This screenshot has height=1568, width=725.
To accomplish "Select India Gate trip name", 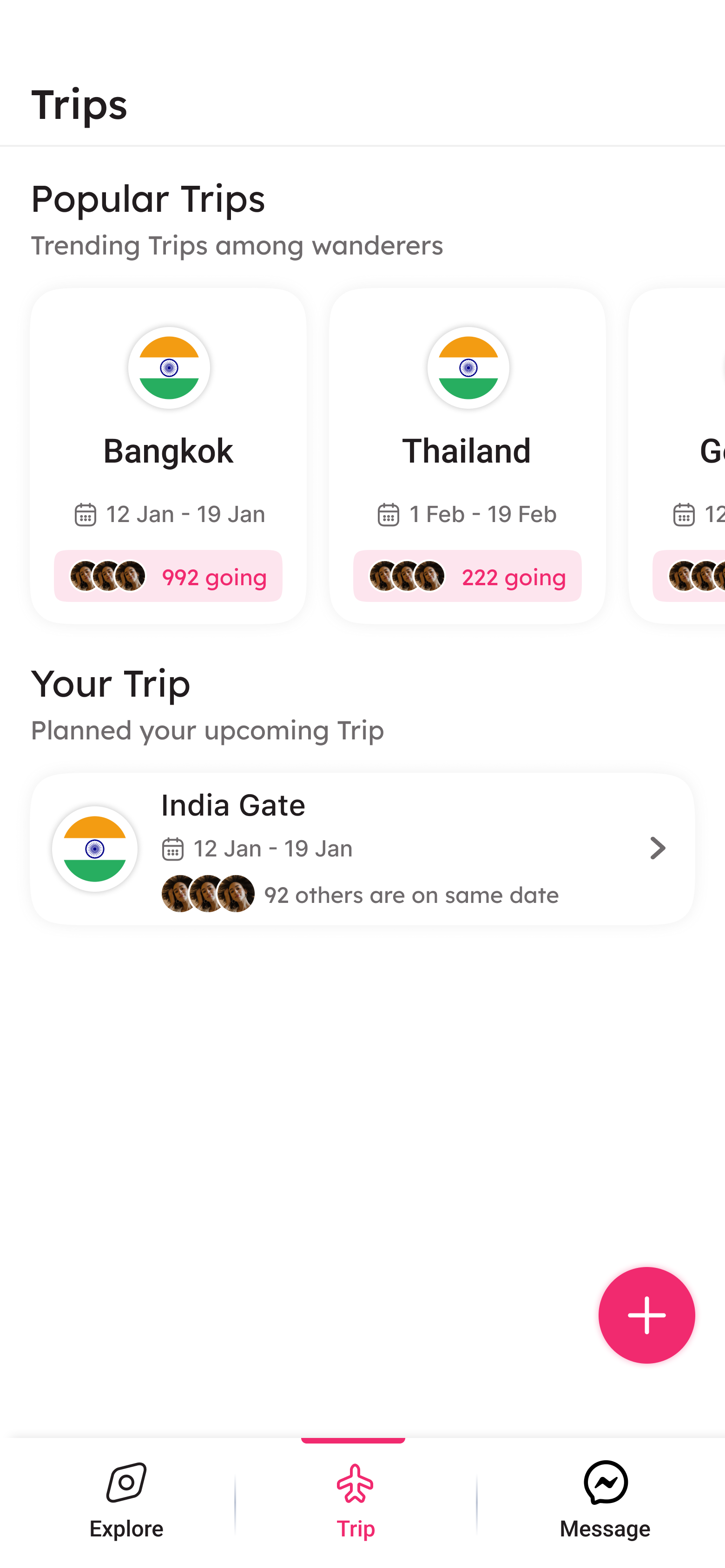I will [233, 805].
